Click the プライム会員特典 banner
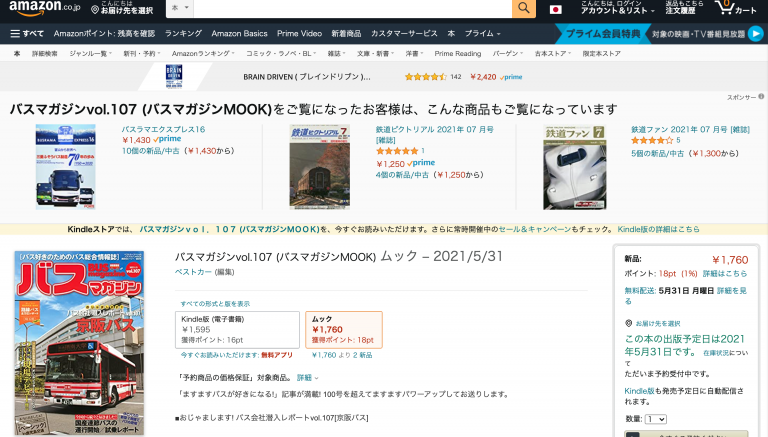This screenshot has height=437, width=768. coord(603,34)
